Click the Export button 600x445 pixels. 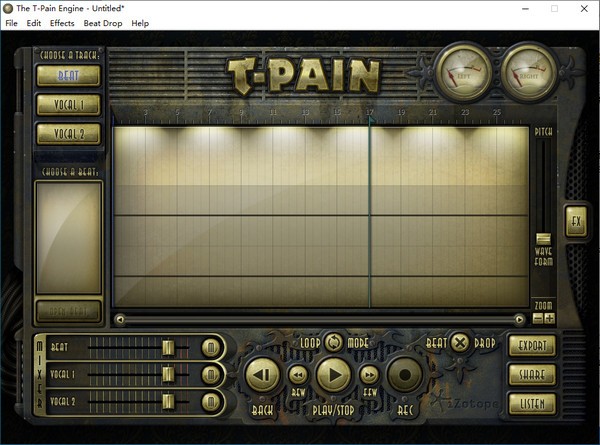point(531,346)
